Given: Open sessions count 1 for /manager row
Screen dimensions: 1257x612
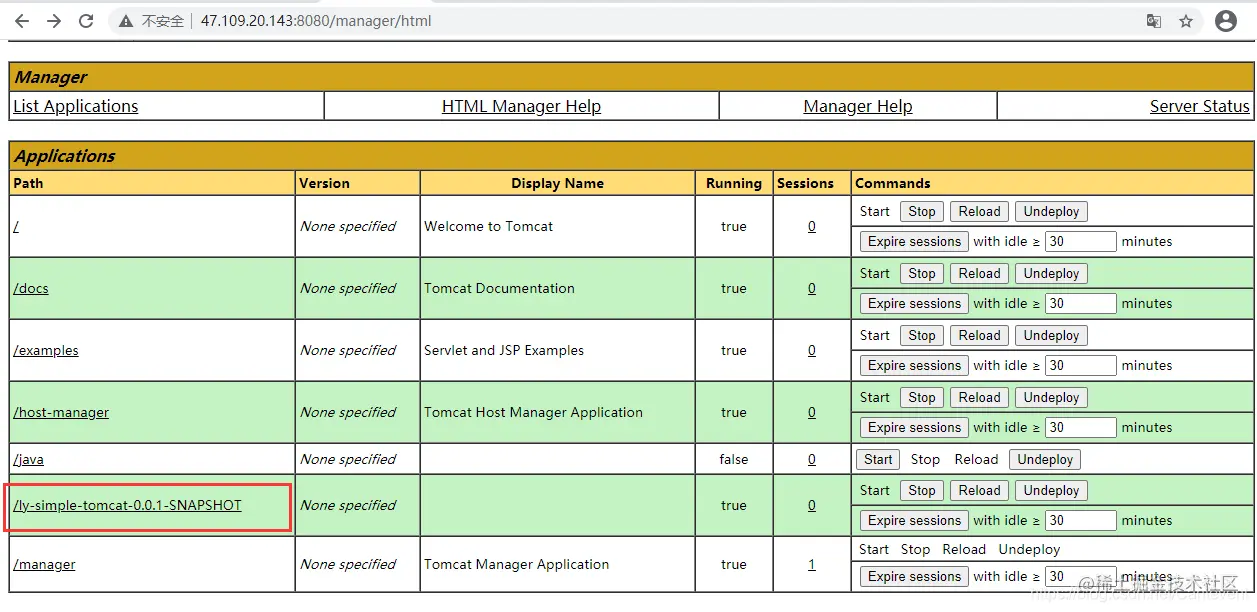Looking at the screenshot, I should tap(811, 564).
